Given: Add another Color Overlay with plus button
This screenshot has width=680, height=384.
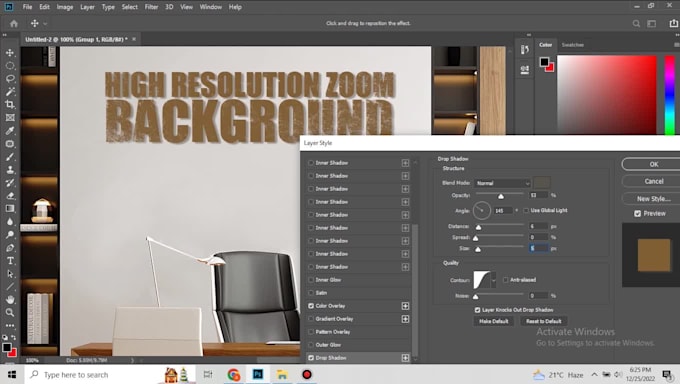Looking at the screenshot, I should [405, 306].
